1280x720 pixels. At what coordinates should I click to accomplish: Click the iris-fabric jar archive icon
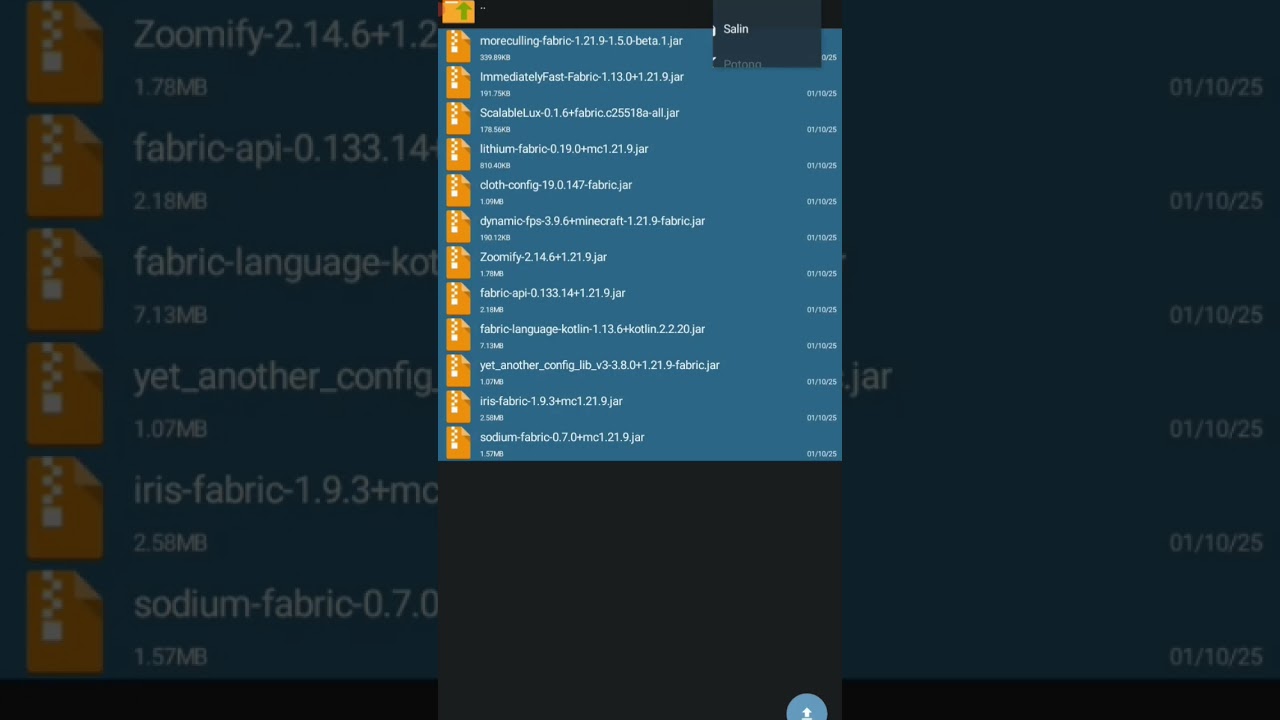[x=459, y=407]
